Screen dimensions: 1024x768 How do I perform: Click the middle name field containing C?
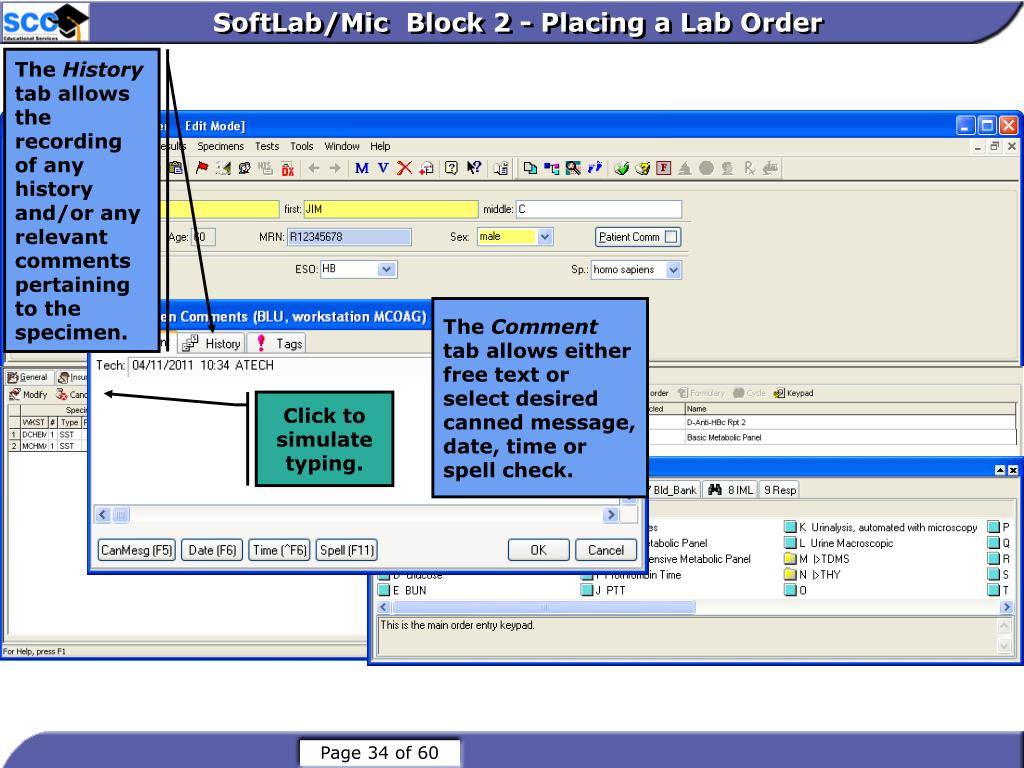[599, 209]
